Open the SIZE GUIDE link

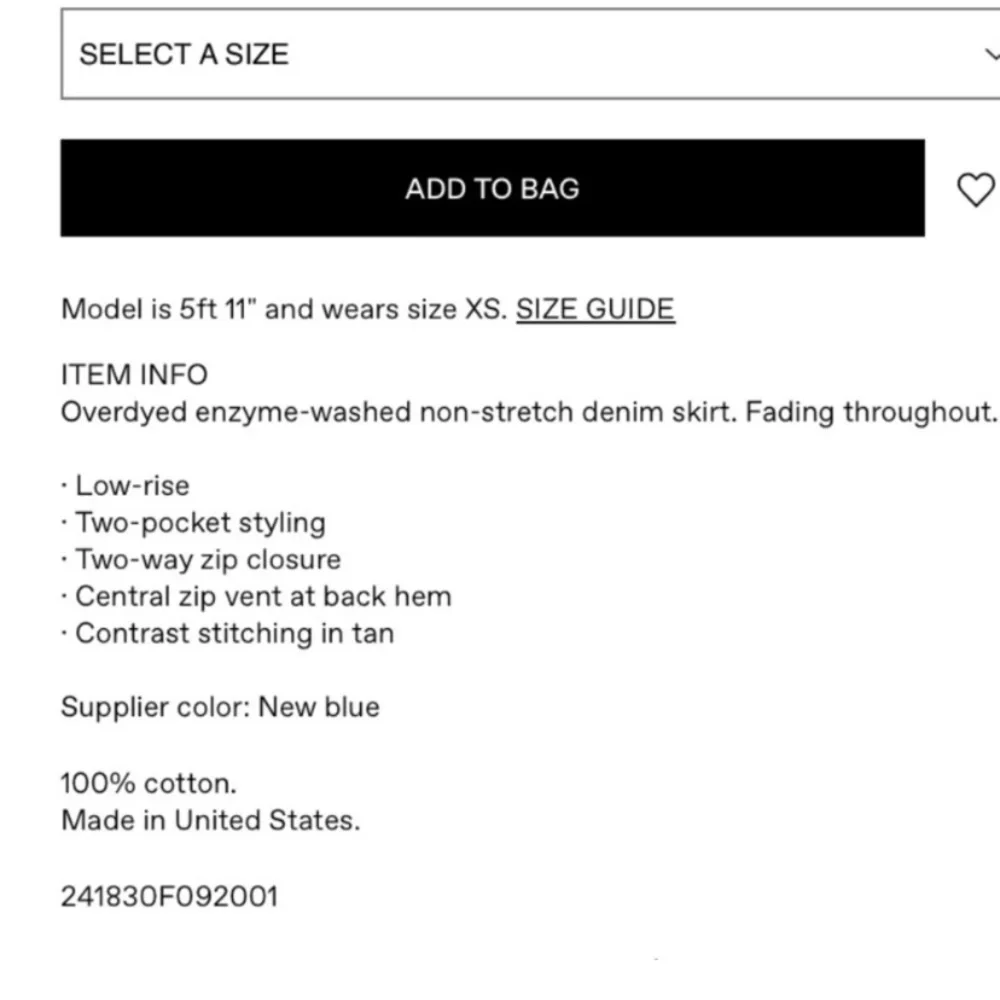pos(595,309)
